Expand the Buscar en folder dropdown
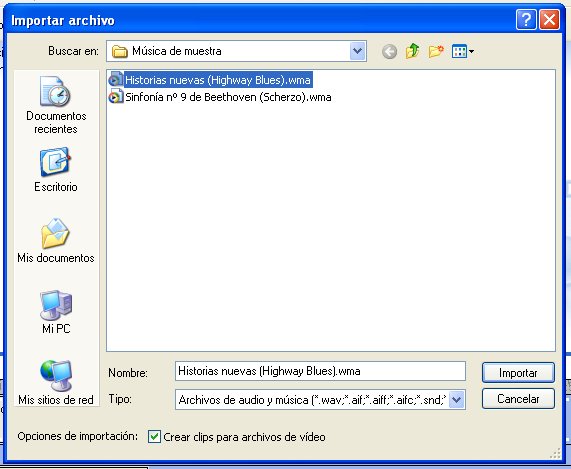The height and width of the screenshot is (469, 571). click(x=357, y=51)
